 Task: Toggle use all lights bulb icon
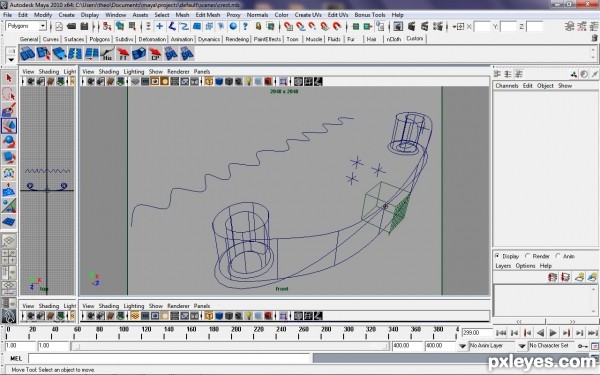[x=249, y=82]
